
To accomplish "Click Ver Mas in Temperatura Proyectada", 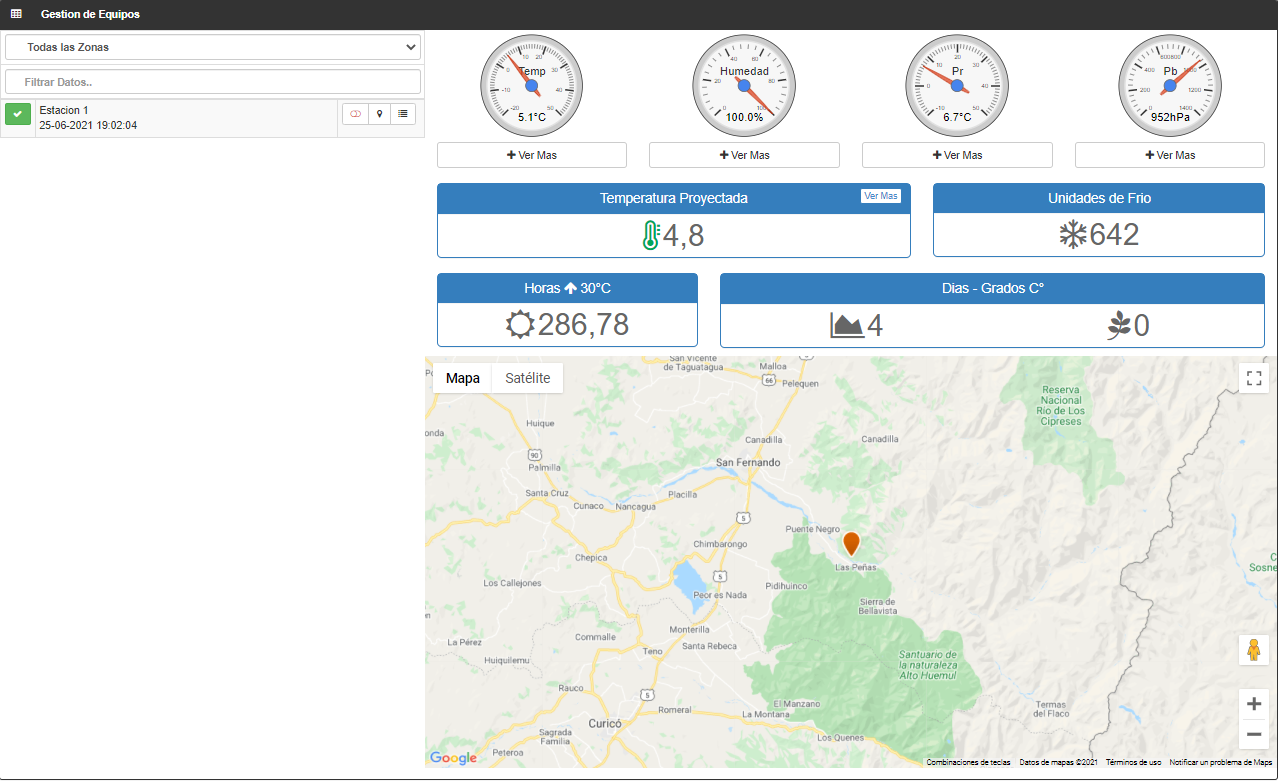I will [880, 196].
